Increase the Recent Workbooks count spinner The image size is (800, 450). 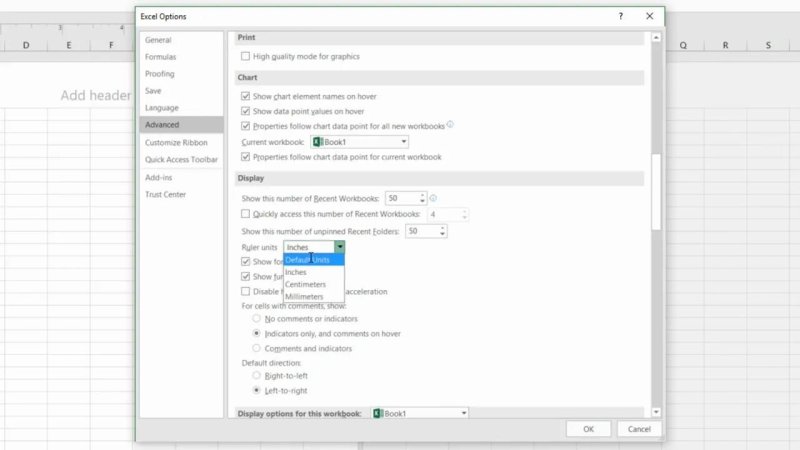[x=422, y=195]
